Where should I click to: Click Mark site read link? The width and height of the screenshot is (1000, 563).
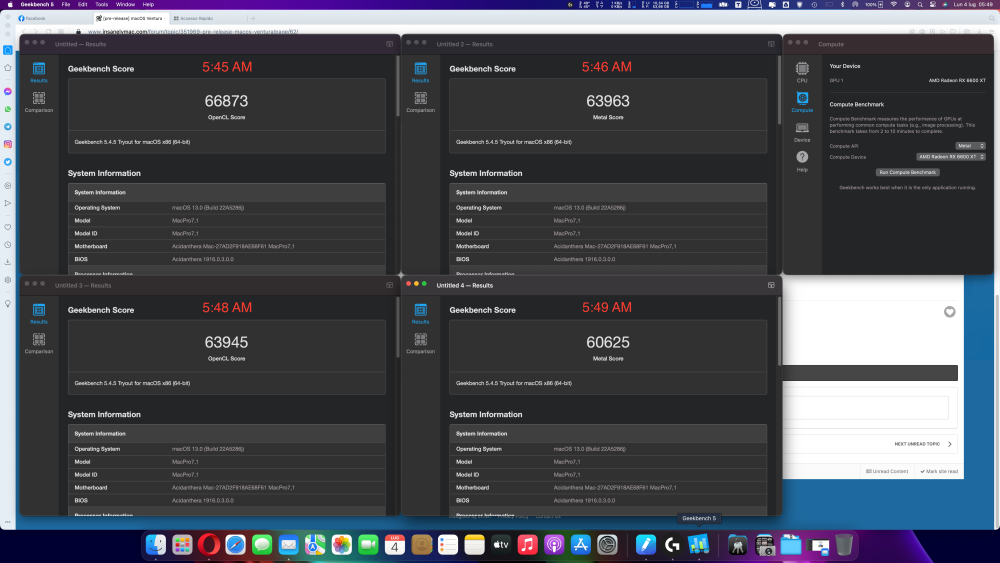pos(939,471)
